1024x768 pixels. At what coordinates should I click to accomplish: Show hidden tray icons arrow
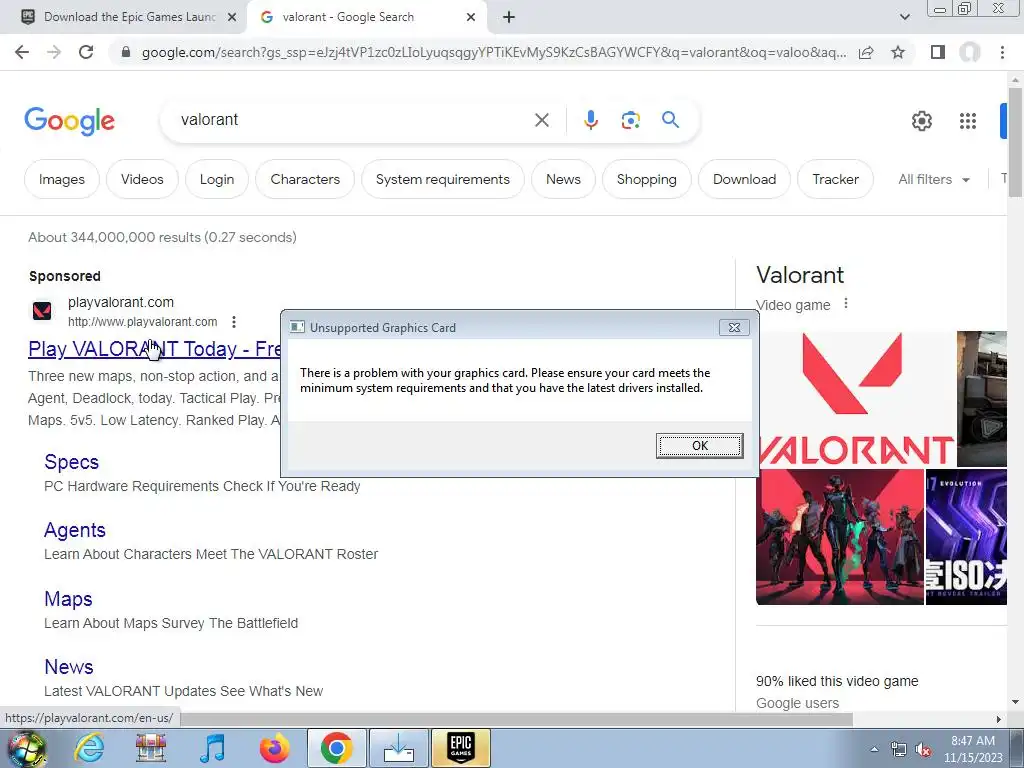[x=874, y=749]
